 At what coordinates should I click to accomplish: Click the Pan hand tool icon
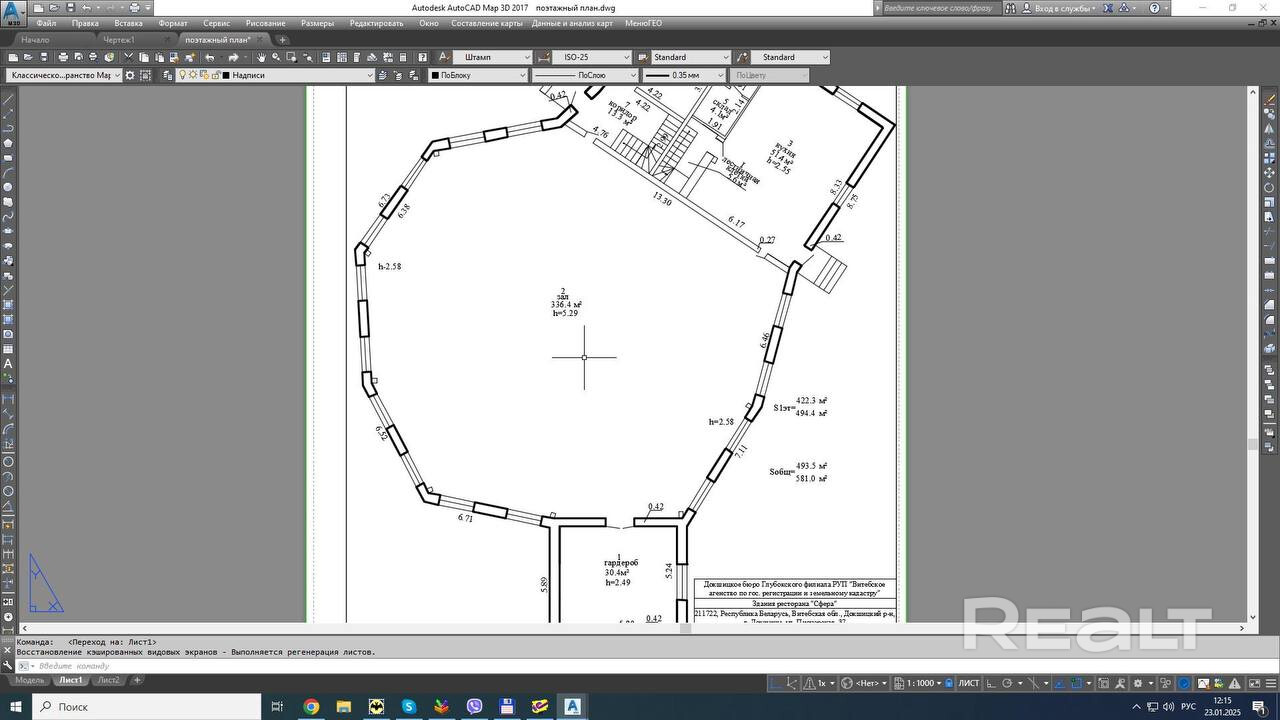point(261,57)
